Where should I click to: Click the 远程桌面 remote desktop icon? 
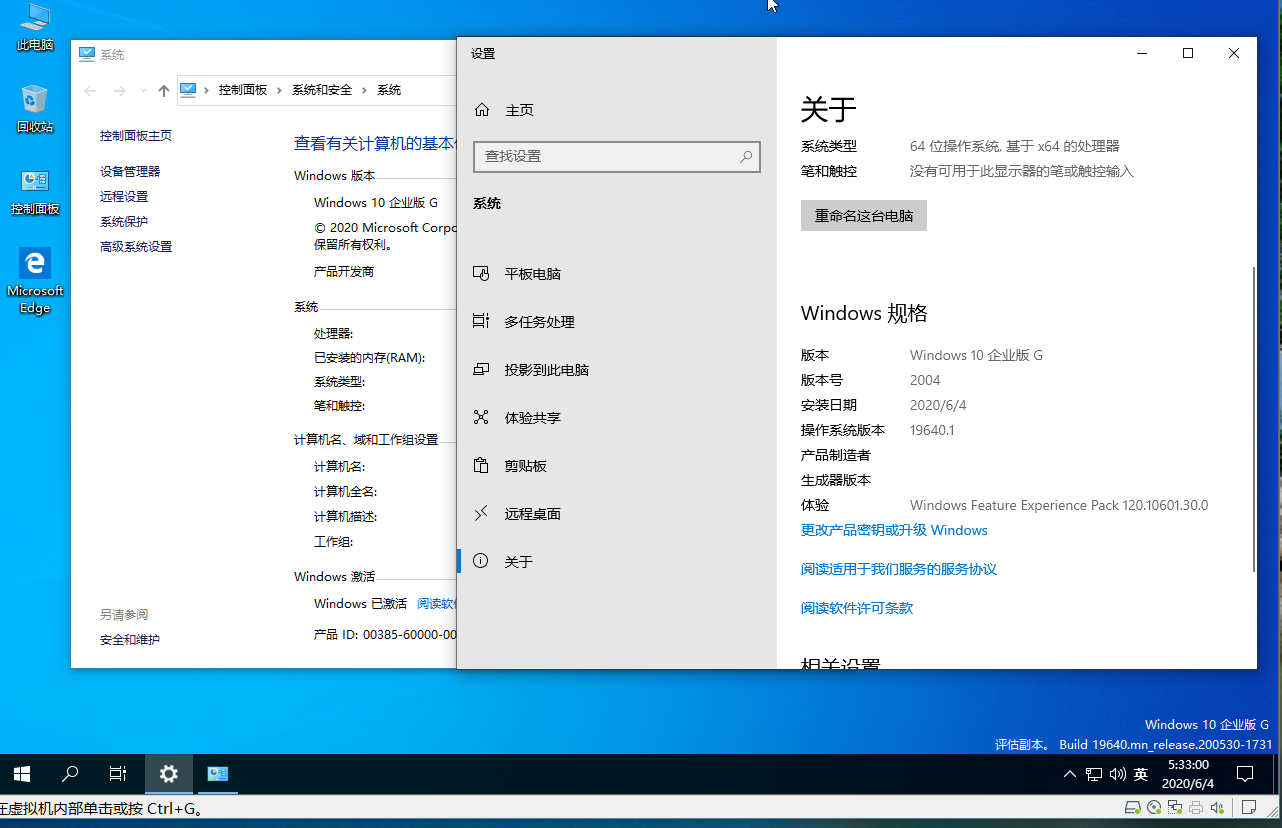(x=481, y=514)
